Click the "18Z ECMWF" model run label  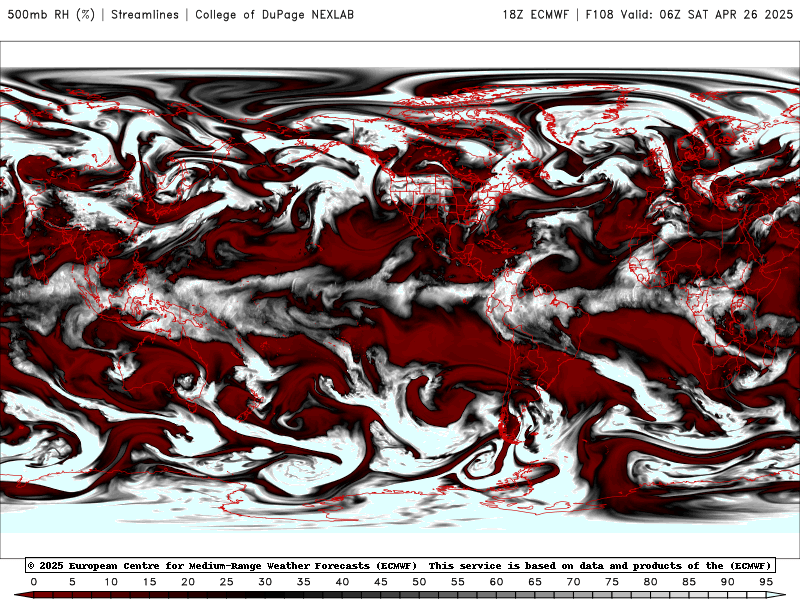click(x=535, y=14)
